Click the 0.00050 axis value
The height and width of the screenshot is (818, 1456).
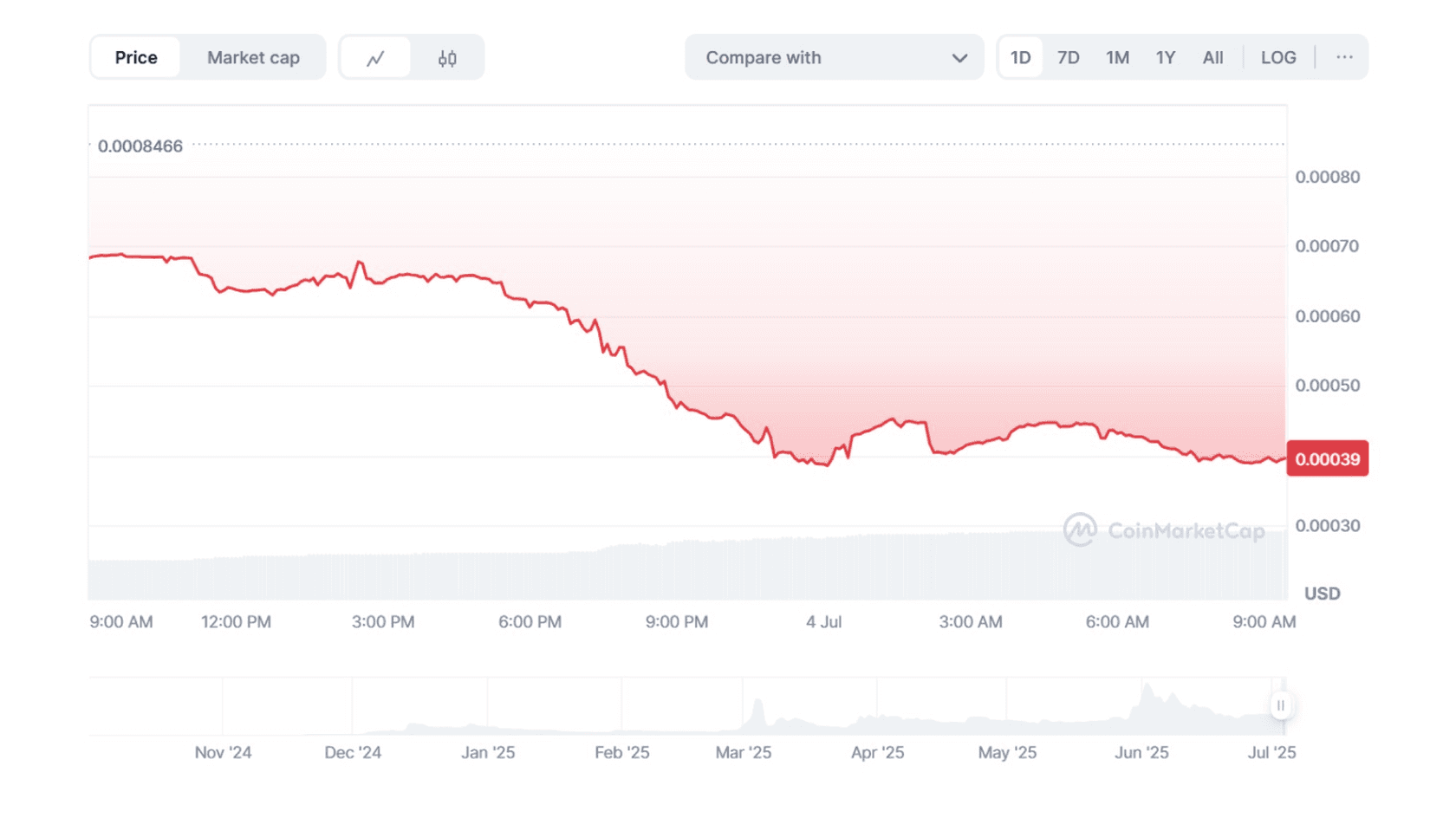(x=1327, y=386)
